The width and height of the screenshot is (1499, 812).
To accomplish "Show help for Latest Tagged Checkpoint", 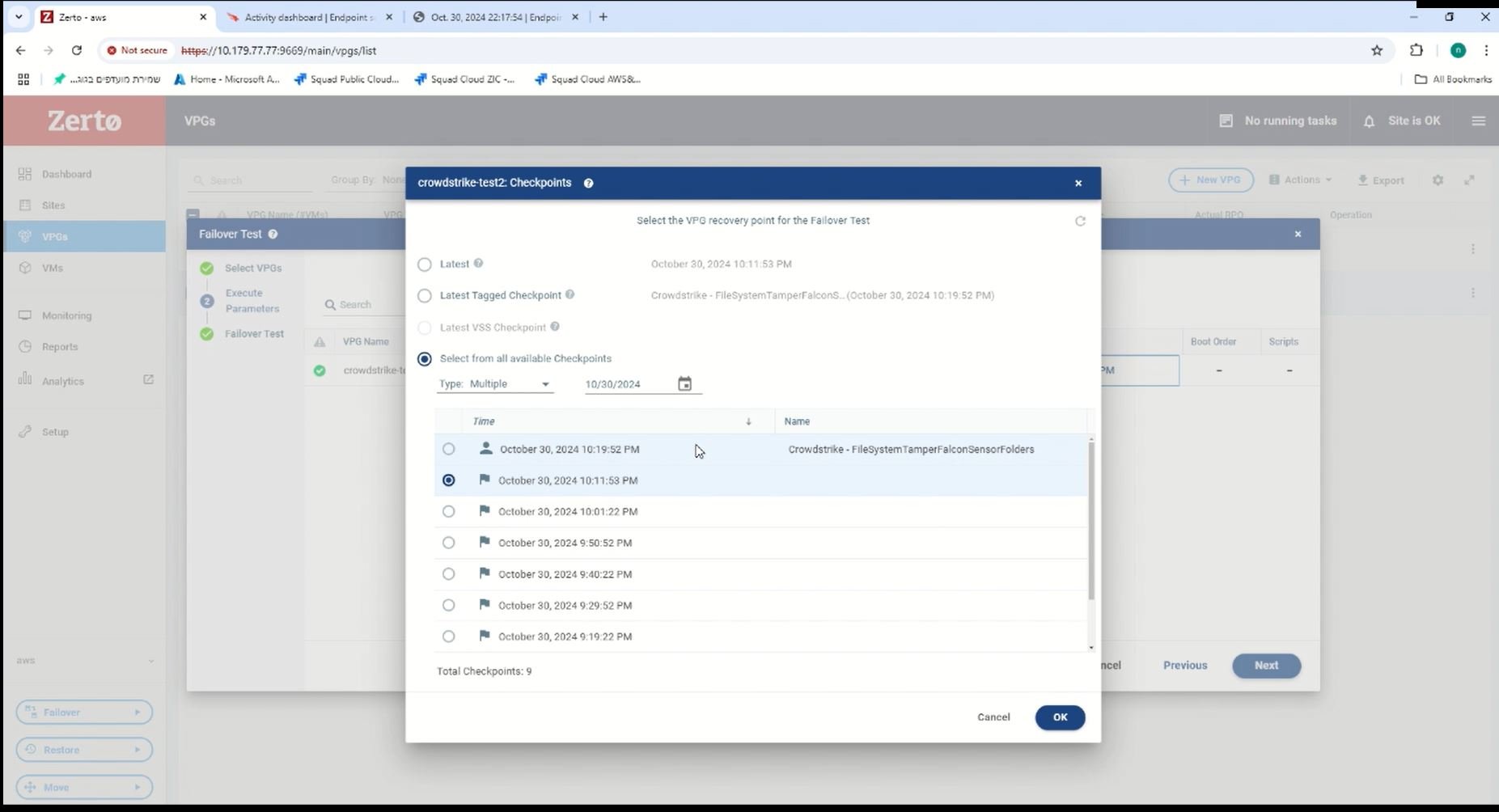I will (570, 295).
